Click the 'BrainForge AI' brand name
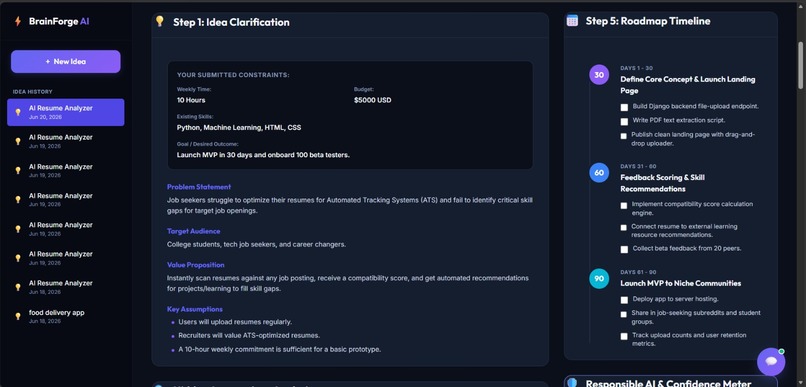 59,22
